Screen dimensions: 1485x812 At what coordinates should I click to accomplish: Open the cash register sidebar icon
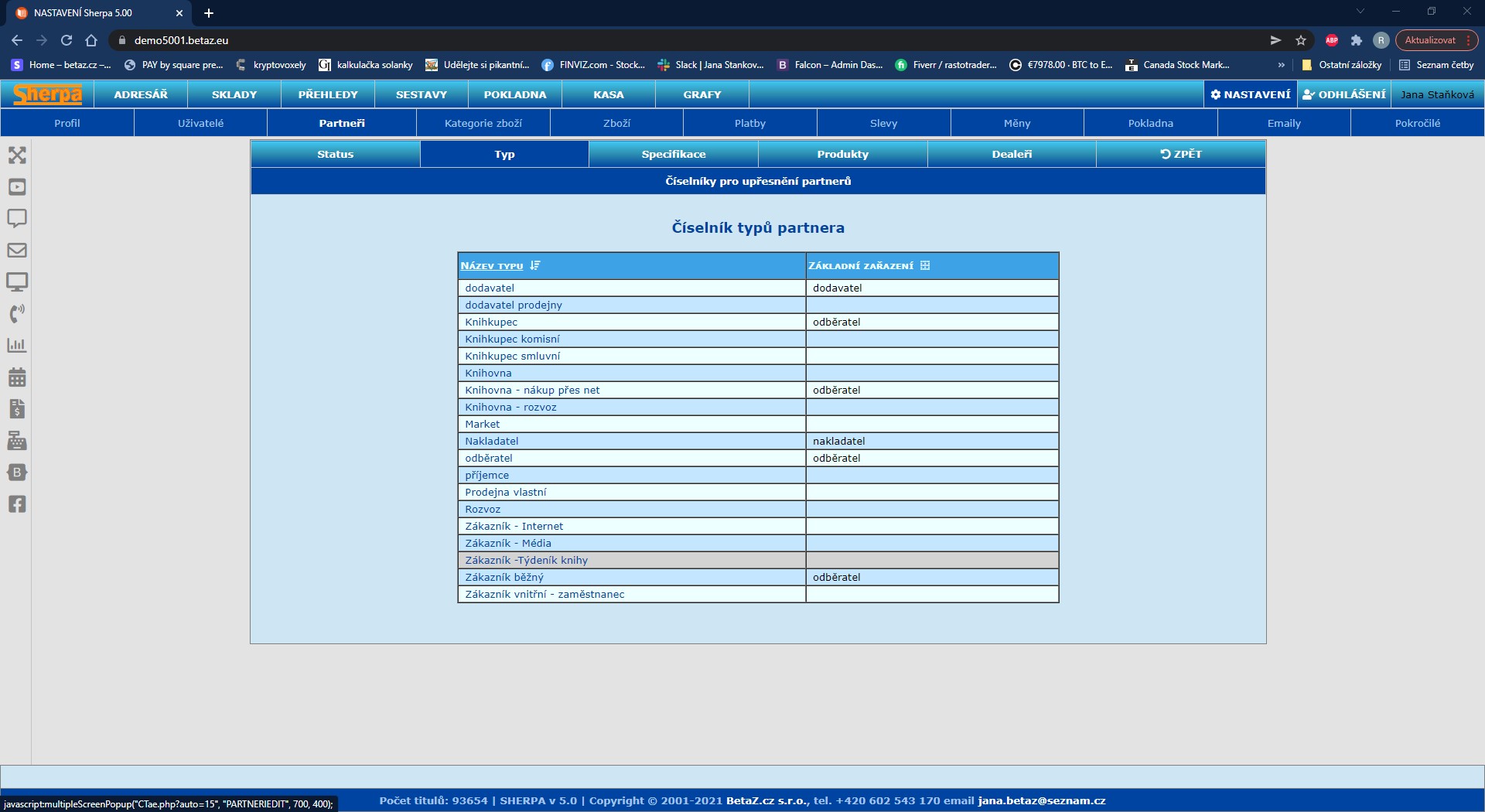click(x=17, y=441)
